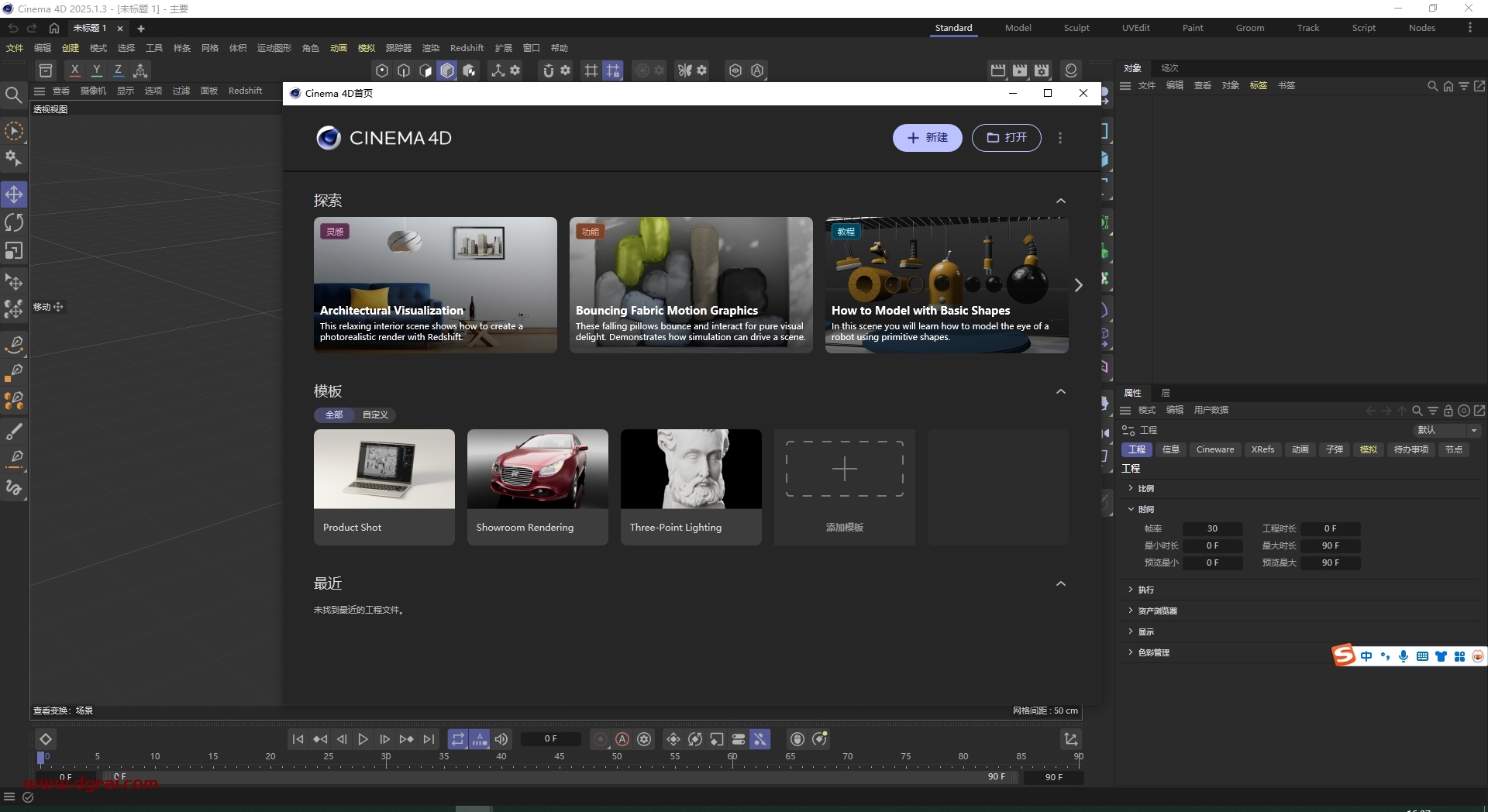Open the undo arrow in top bar

(x=13, y=28)
